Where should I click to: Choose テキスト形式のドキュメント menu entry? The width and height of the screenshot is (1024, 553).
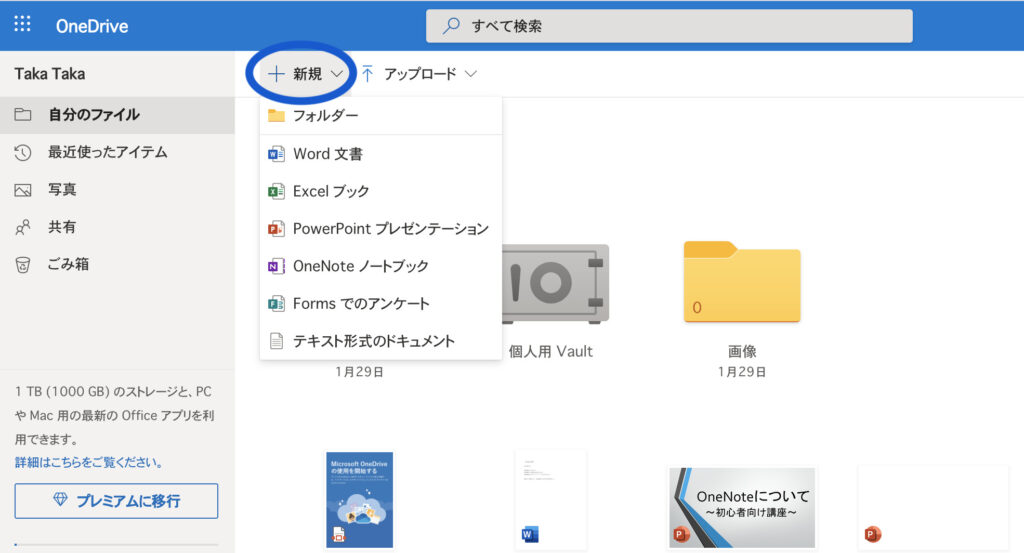click(381, 341)
